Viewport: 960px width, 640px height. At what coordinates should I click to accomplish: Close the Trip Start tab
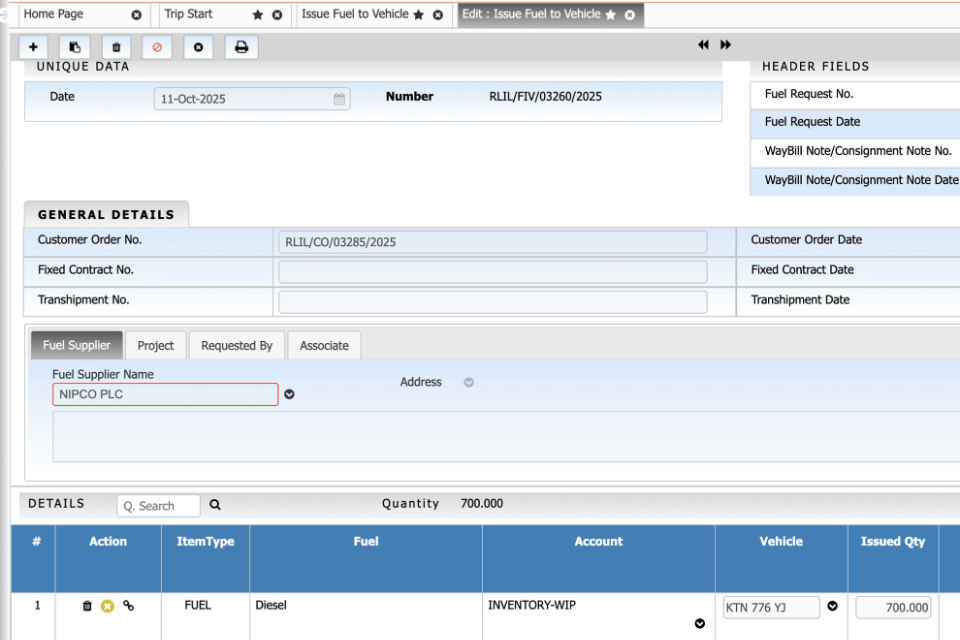[x=277, y=15]
